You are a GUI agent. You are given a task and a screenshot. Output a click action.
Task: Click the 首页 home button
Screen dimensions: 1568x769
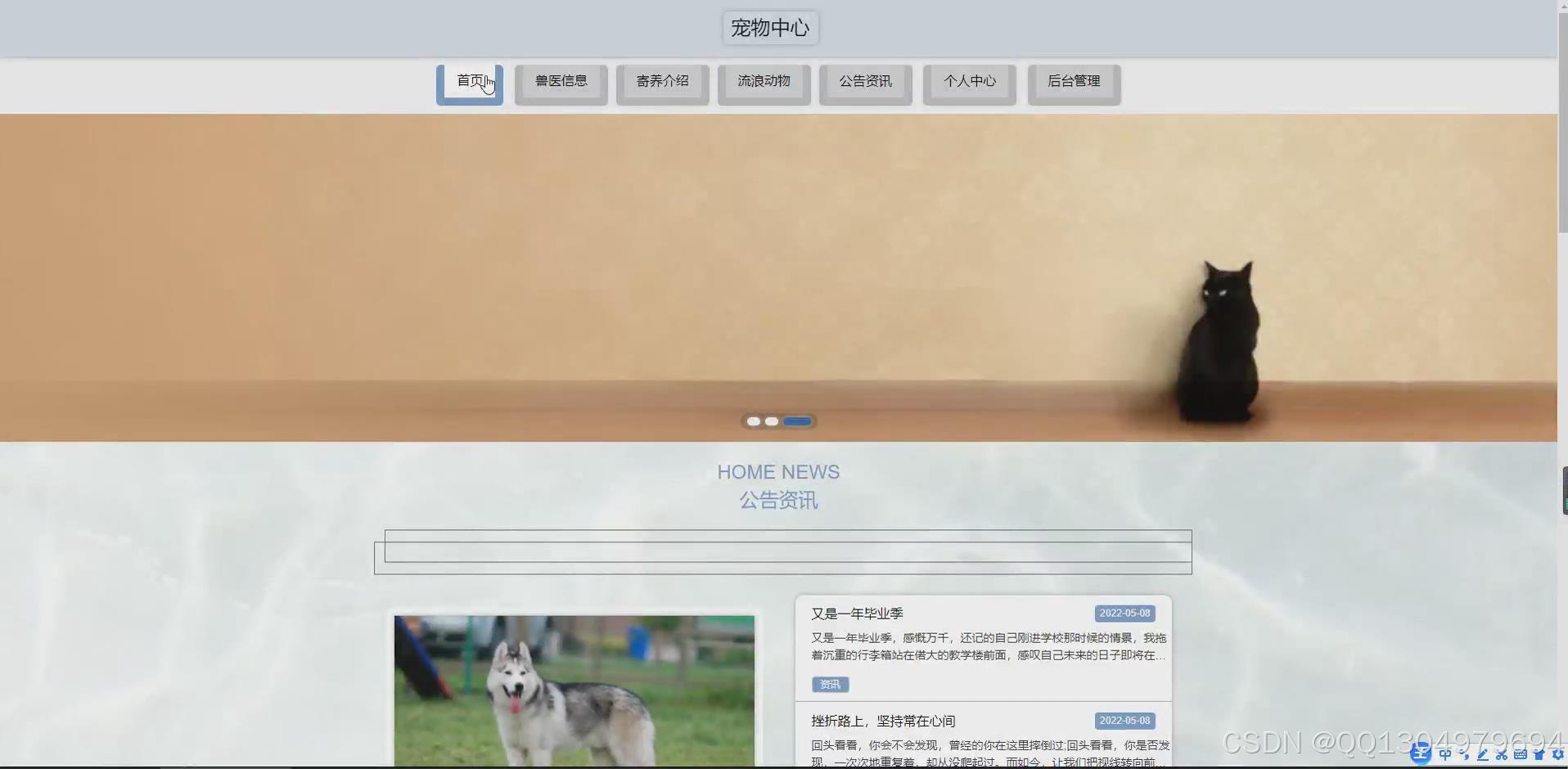[468, 80]
